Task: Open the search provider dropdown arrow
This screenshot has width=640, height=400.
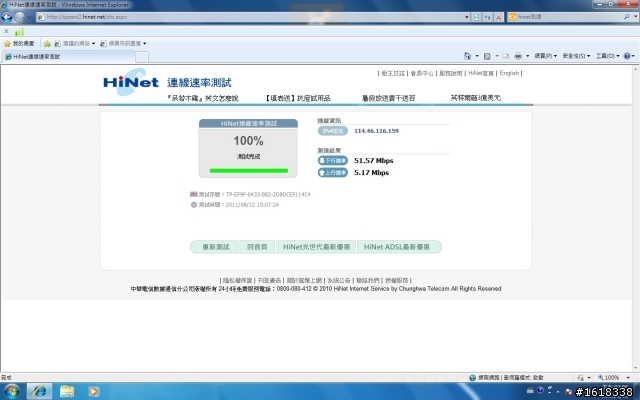Action: pyautogui.click(x=635, y=17)
